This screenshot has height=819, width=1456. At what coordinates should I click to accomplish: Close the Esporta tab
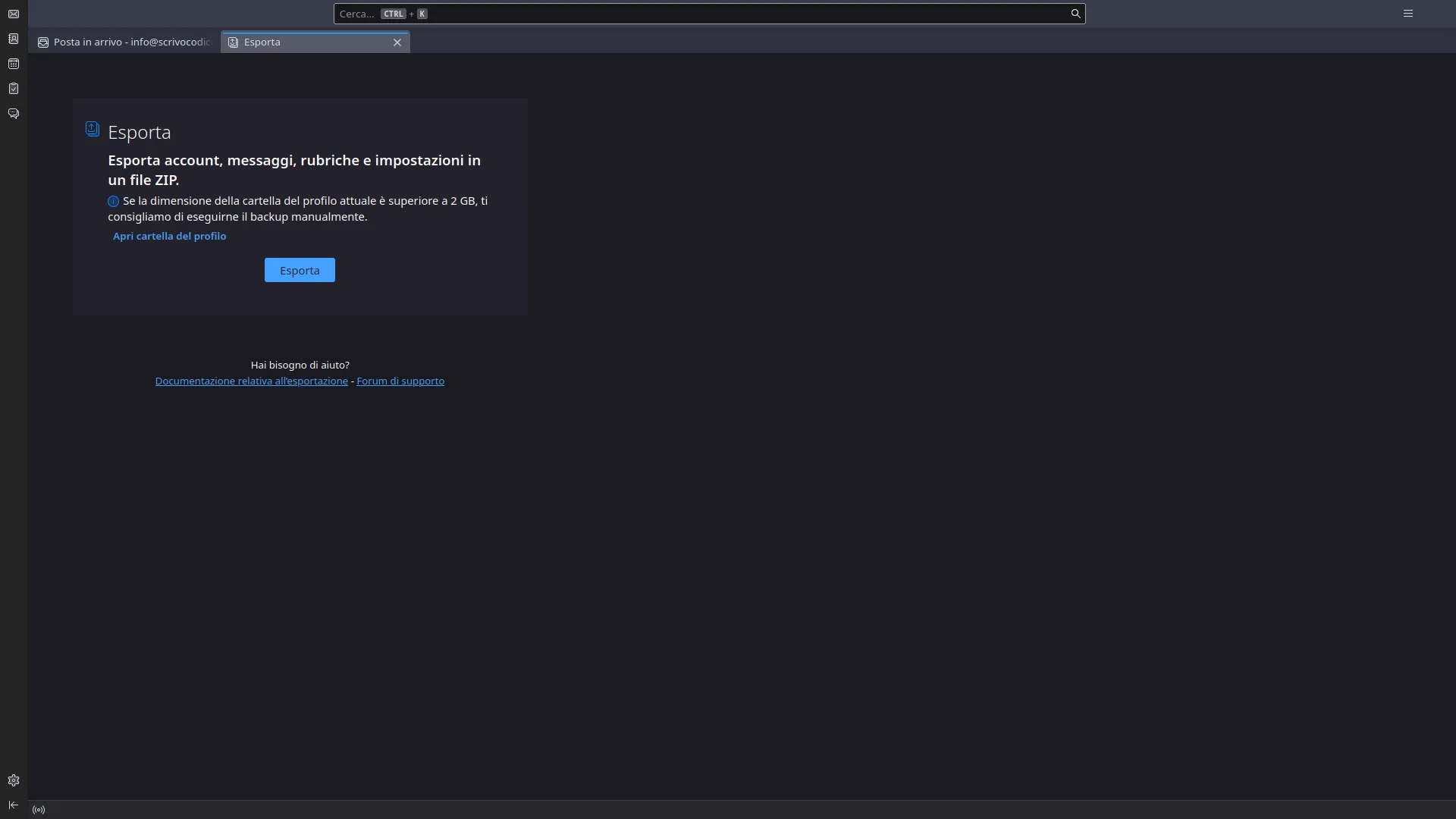click(397, 42)
